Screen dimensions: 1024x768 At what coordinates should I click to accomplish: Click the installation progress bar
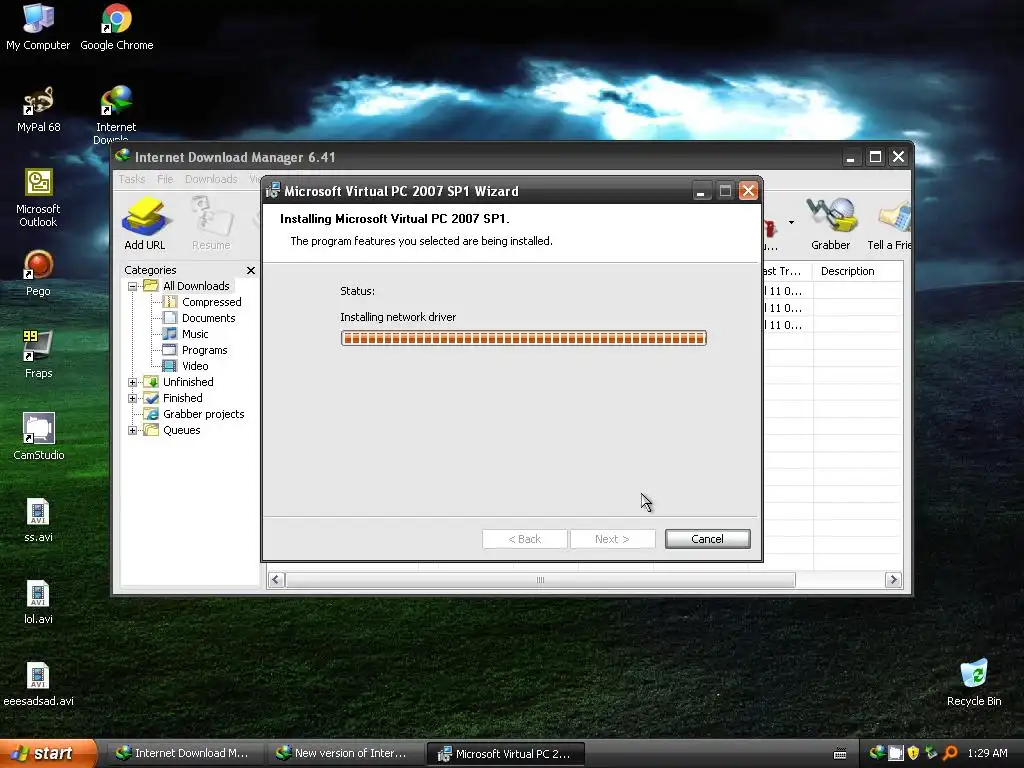pyautogui.click(x=524, y=338)
